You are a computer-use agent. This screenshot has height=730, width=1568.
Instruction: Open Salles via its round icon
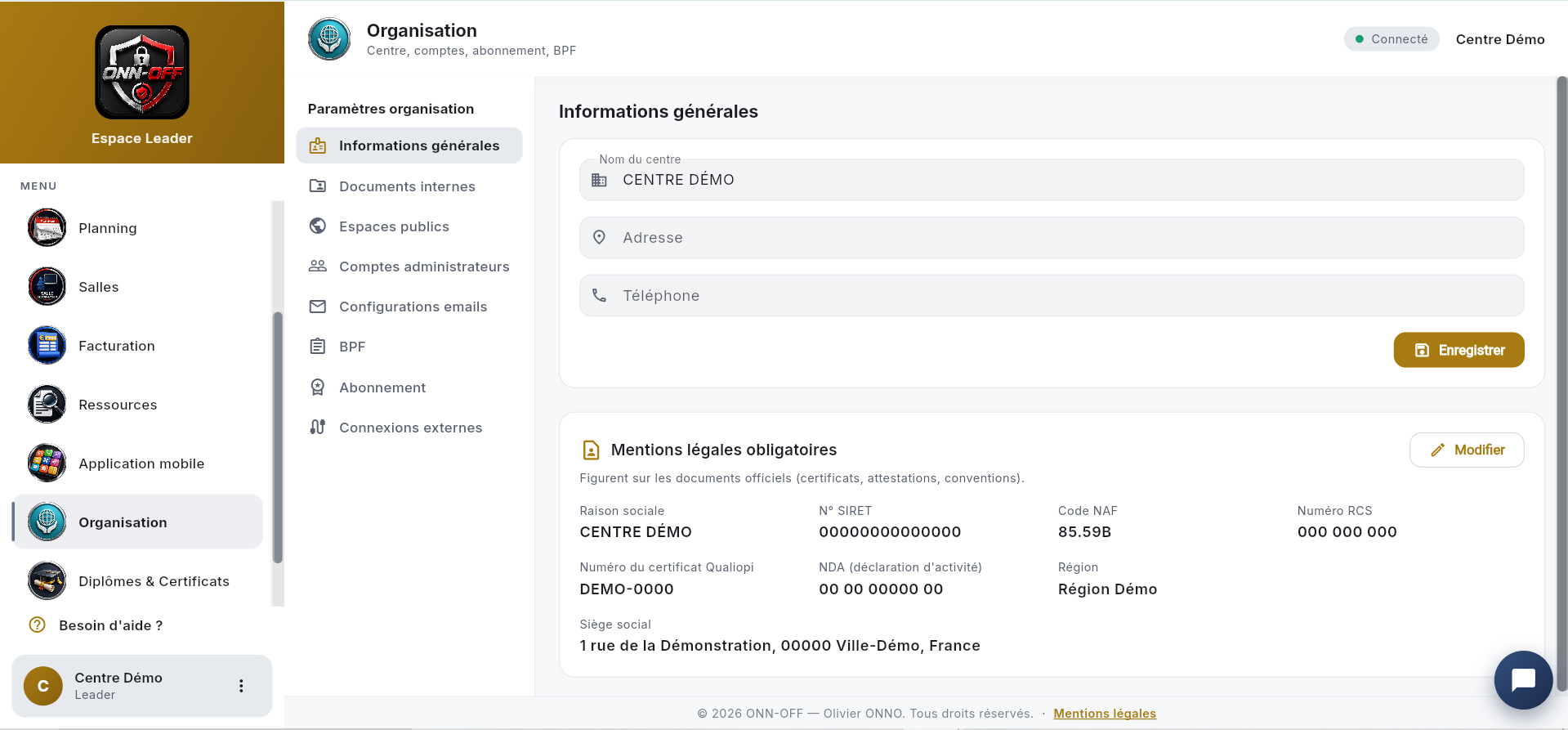tap(47, 287)
